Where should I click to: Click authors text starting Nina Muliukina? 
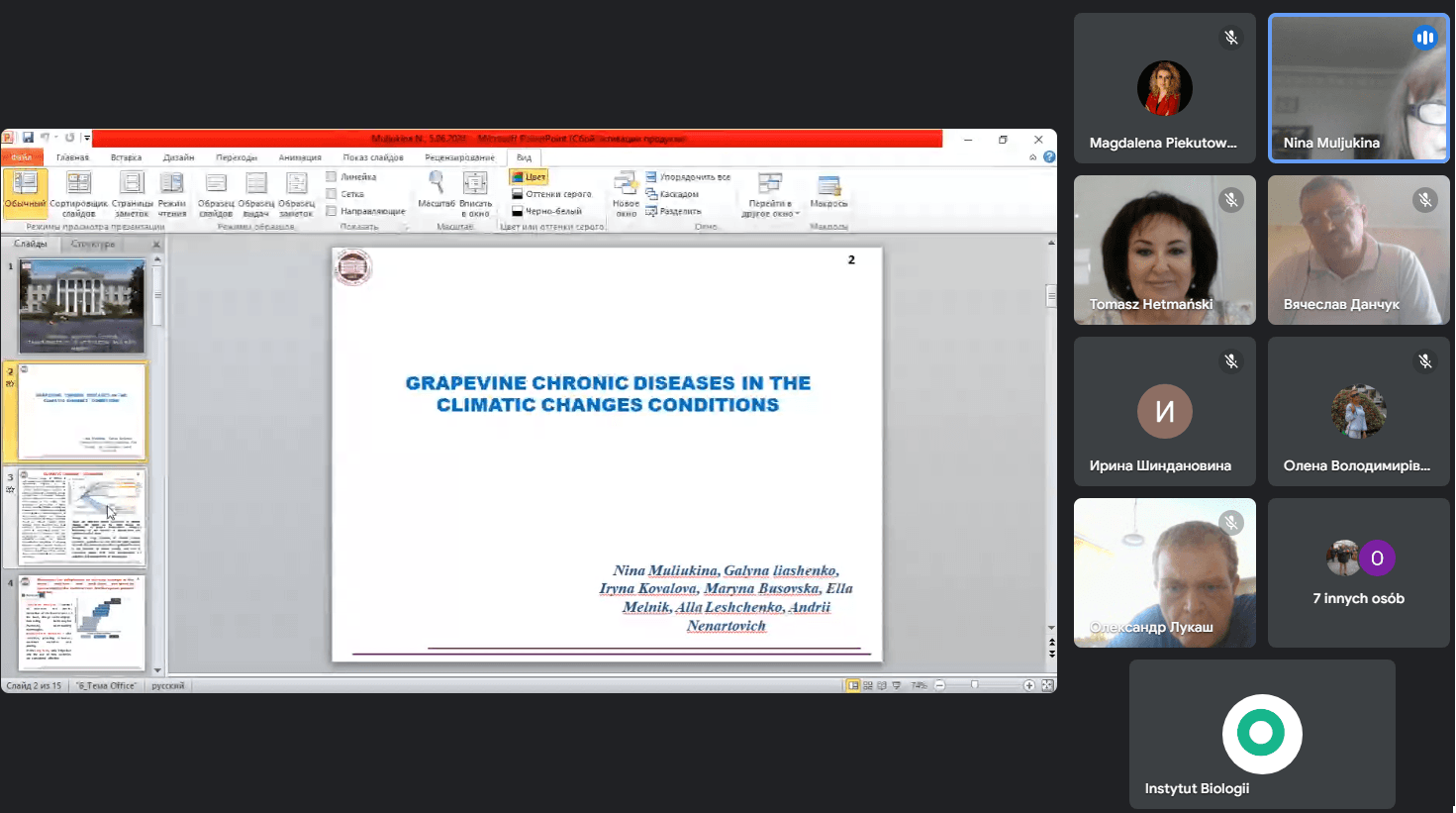pyautogui.click(x=726, y=597)
